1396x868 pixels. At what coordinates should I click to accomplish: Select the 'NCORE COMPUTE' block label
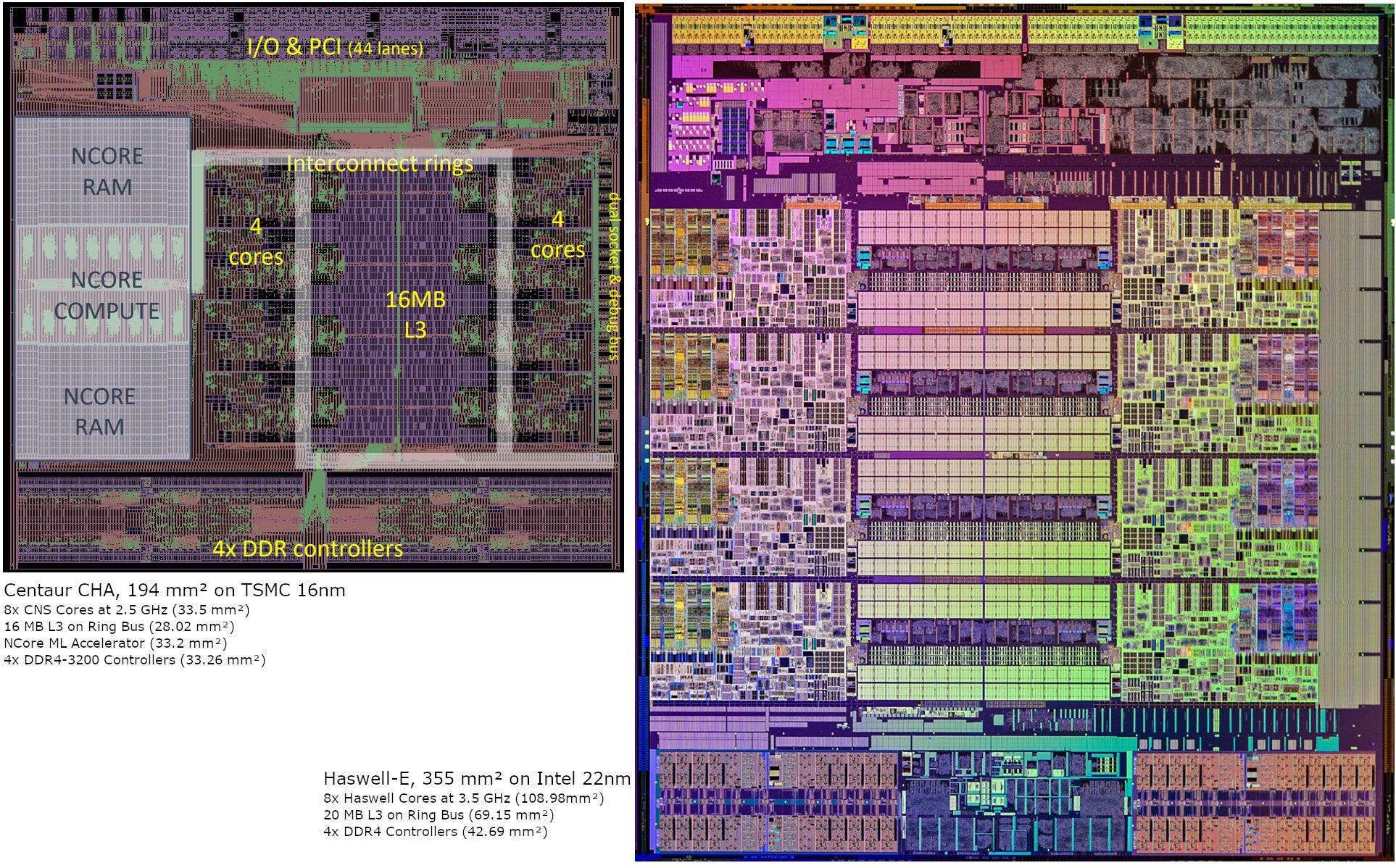[x=107, y=296]
